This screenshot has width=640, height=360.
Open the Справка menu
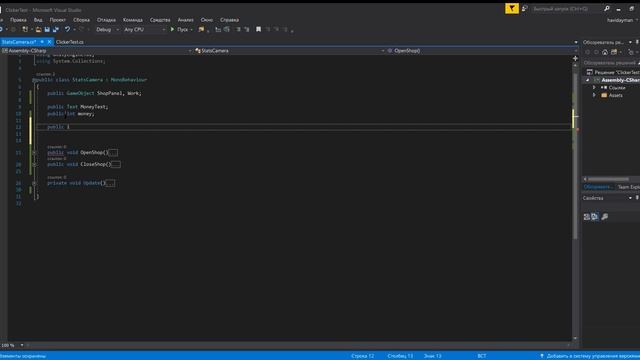tap(229, 20)
